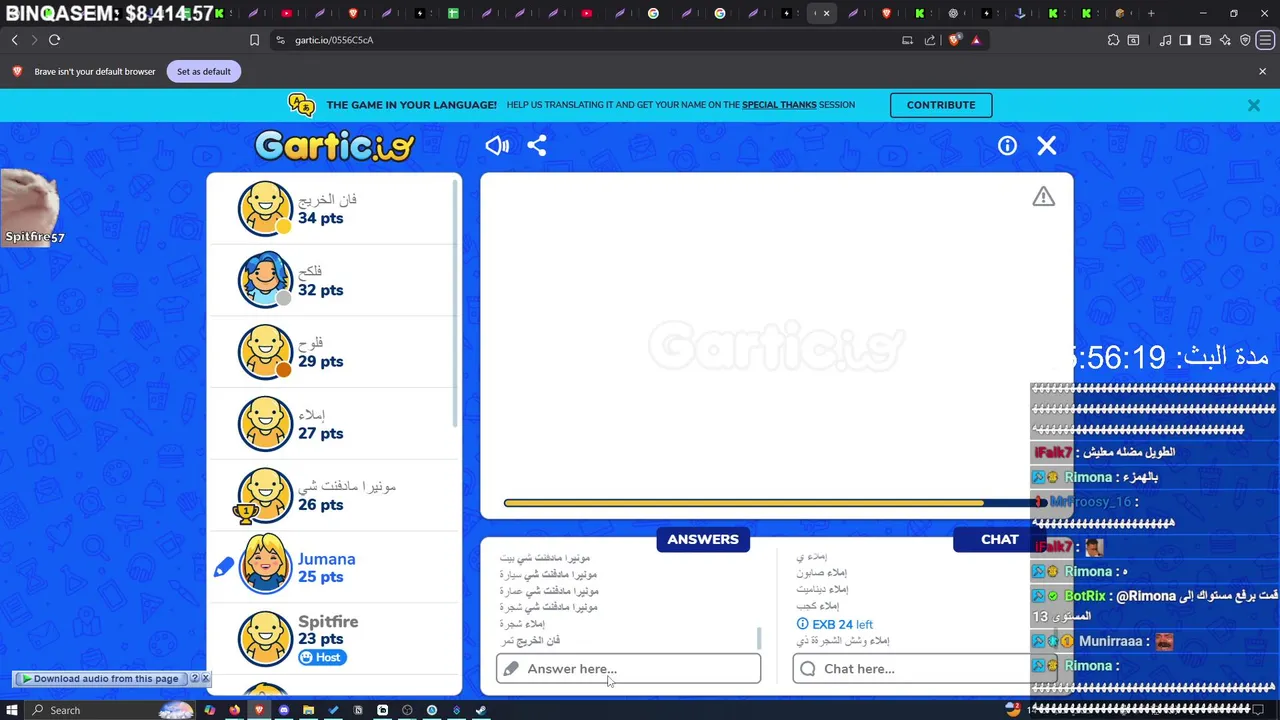The height and width of the screenshot is (720, 1280).
Task: Open the Brave Rewards triangle icon
Action: click(x=976, y=40)
